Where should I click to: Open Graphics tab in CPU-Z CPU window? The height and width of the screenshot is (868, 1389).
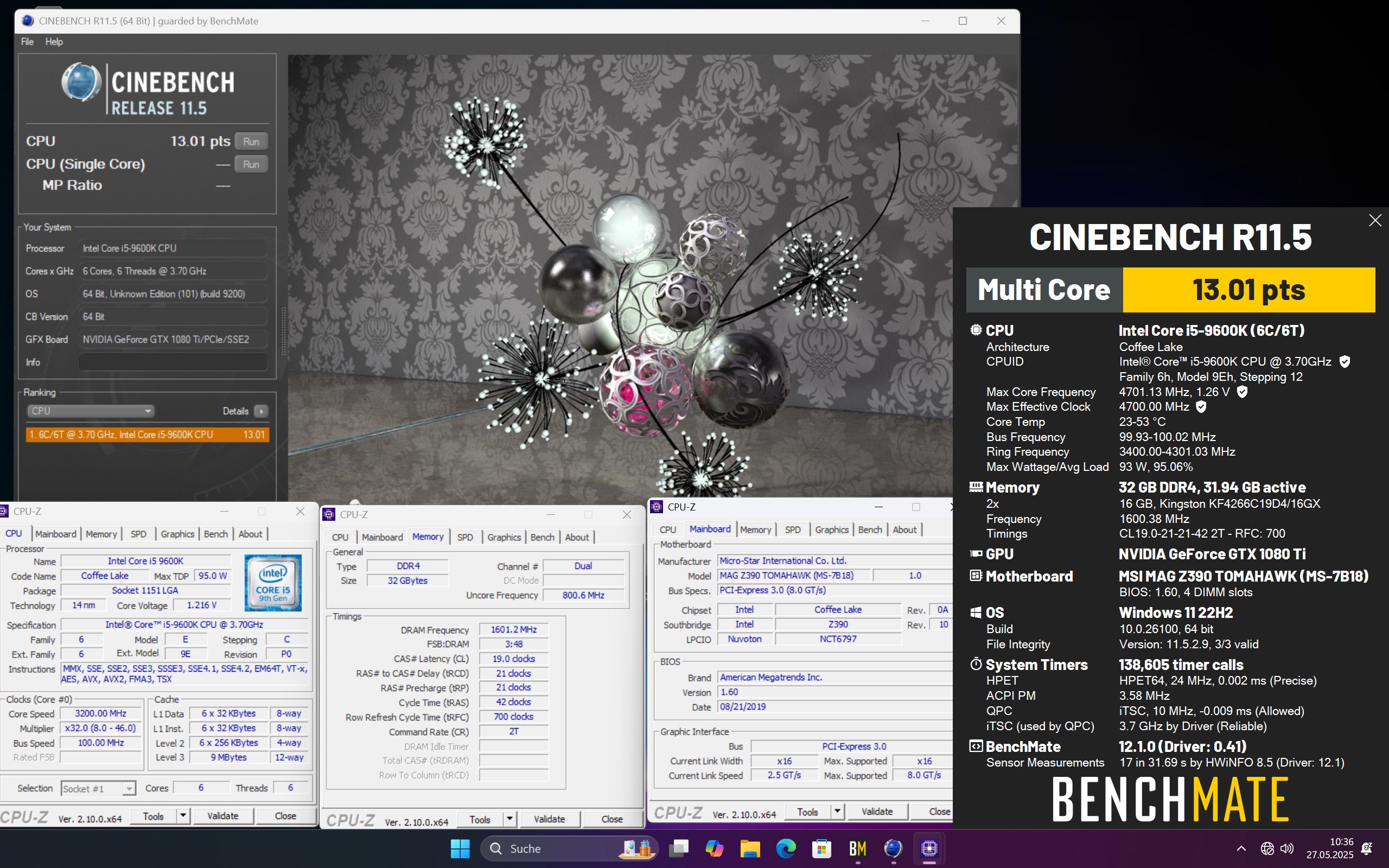177,534
